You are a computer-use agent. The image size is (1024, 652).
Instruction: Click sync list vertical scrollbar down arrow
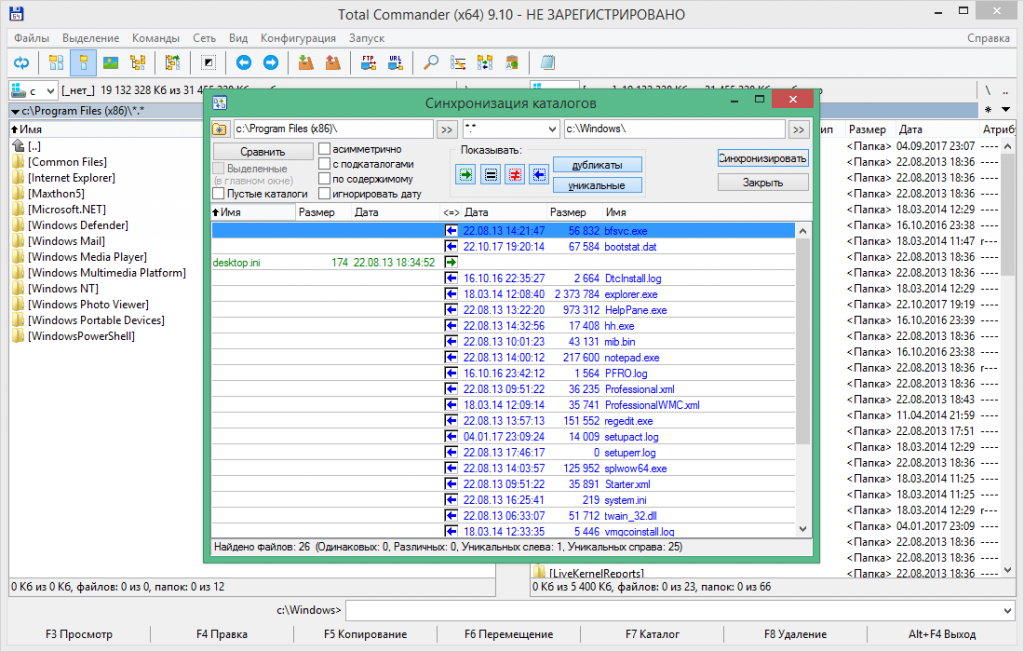coord(803,529)
